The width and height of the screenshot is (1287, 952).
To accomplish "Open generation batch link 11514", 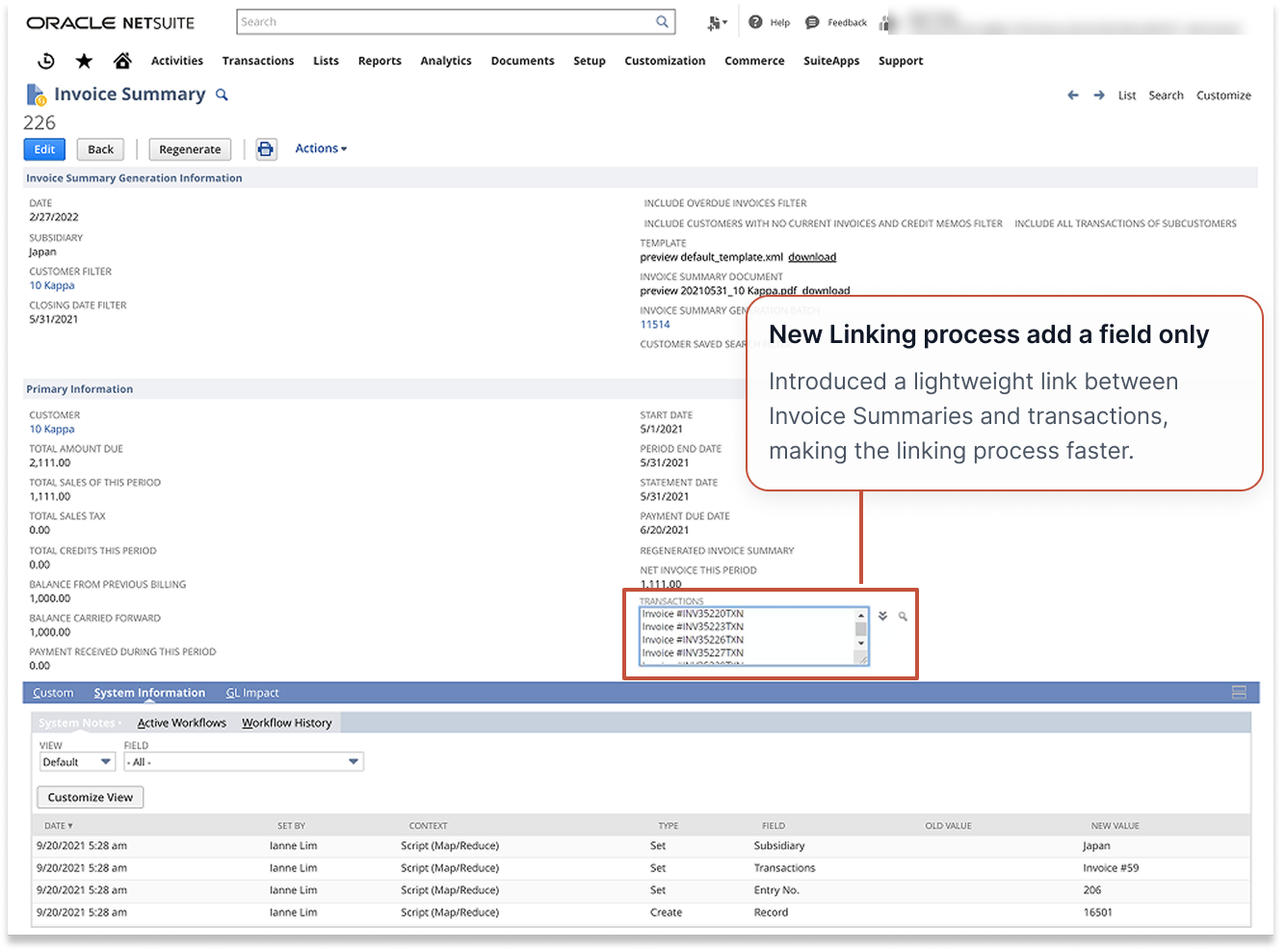I will point(655,325).
